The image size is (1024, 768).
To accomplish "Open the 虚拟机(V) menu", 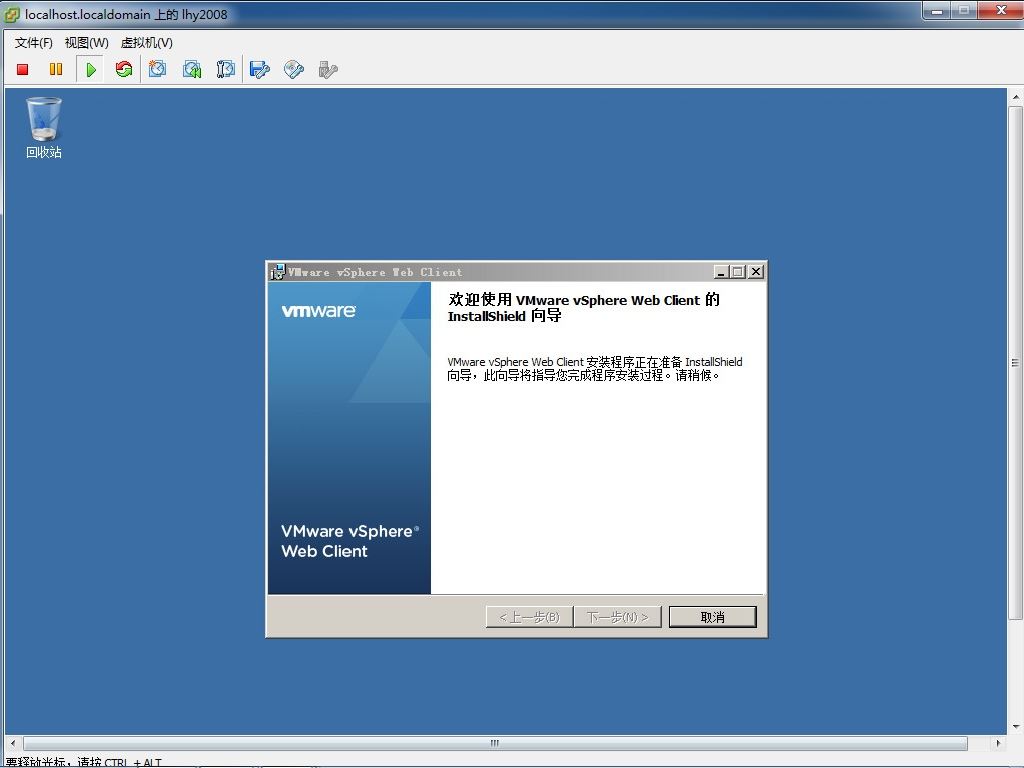I will [x=147, y=43].
